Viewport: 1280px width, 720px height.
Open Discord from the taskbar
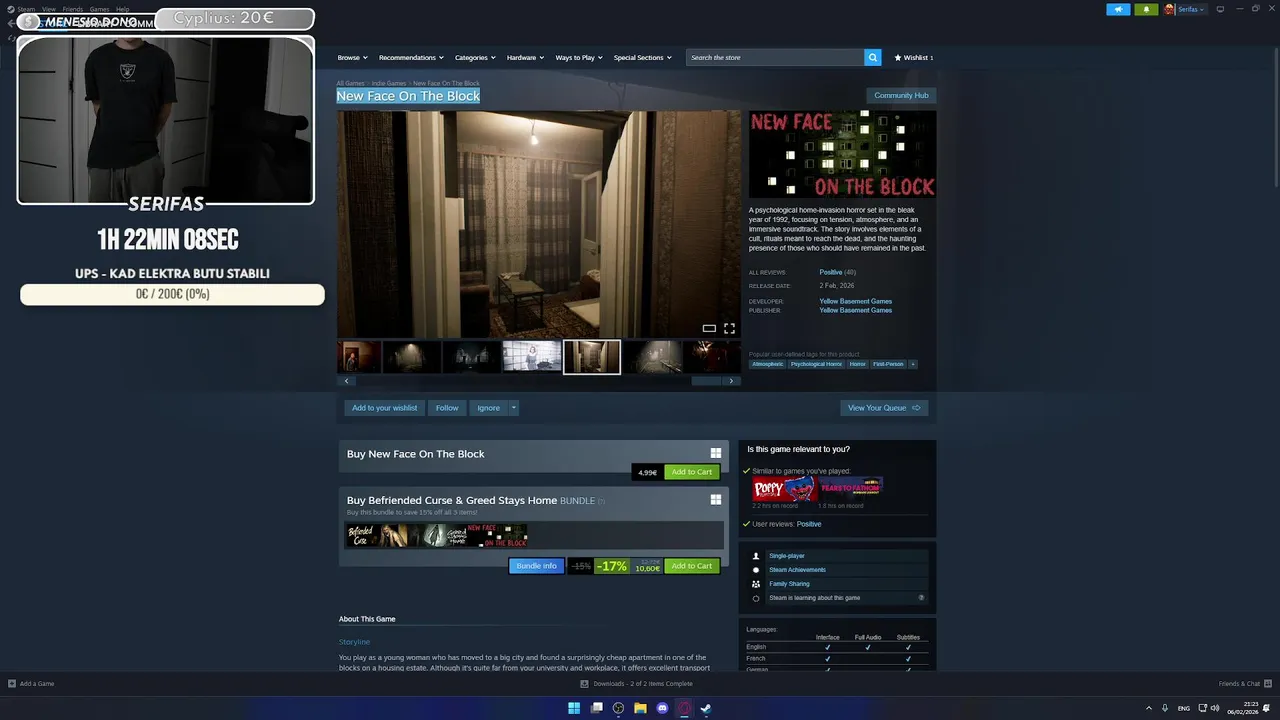tap(662, 708)
